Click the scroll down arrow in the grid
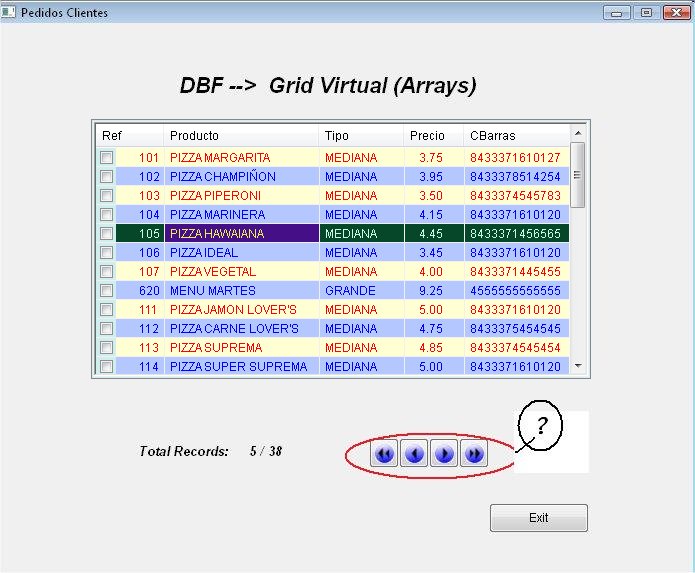 click(x=578, y=366)
